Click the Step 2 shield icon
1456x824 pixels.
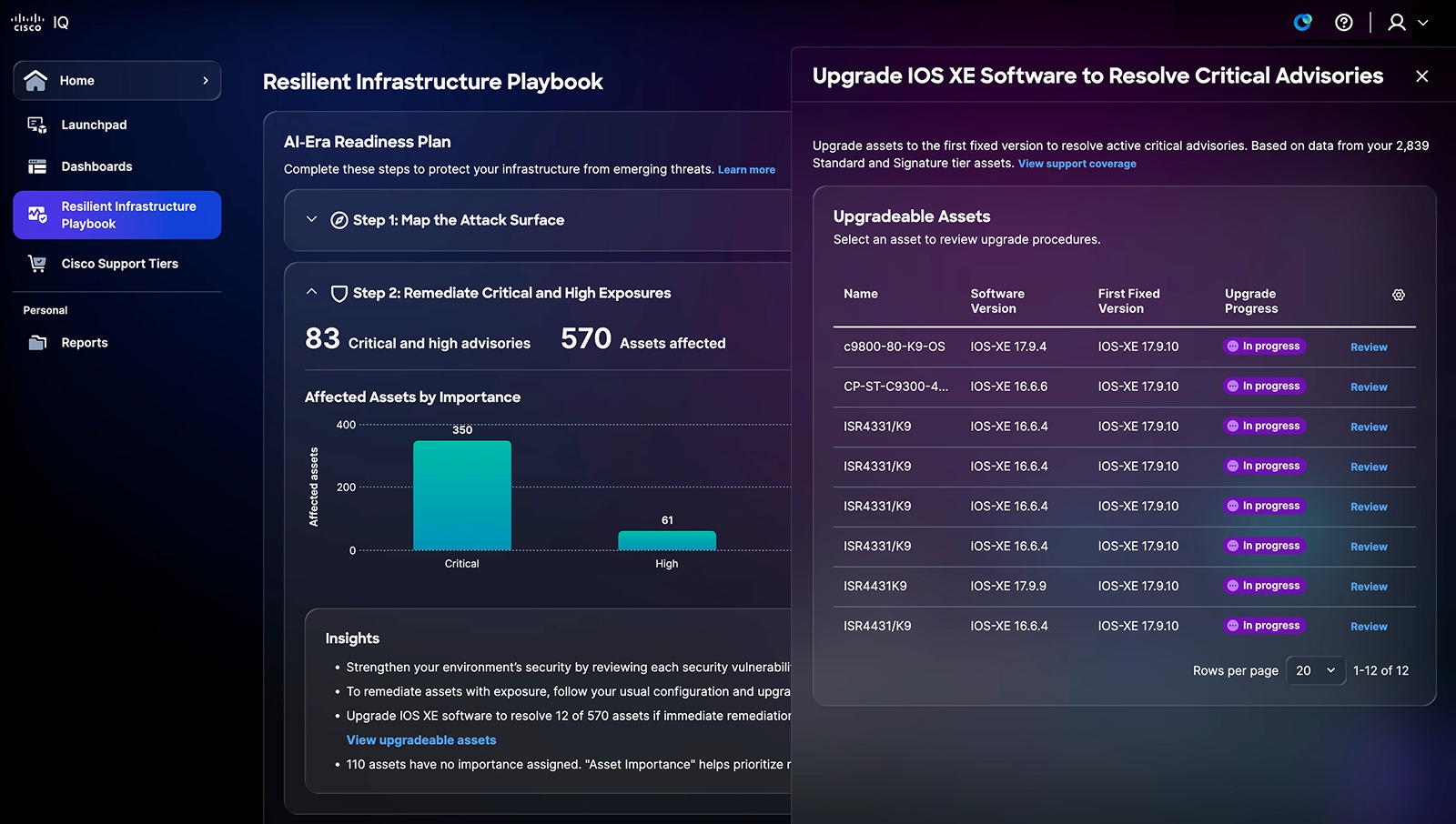pyautogui.click(x=339, y=293)
